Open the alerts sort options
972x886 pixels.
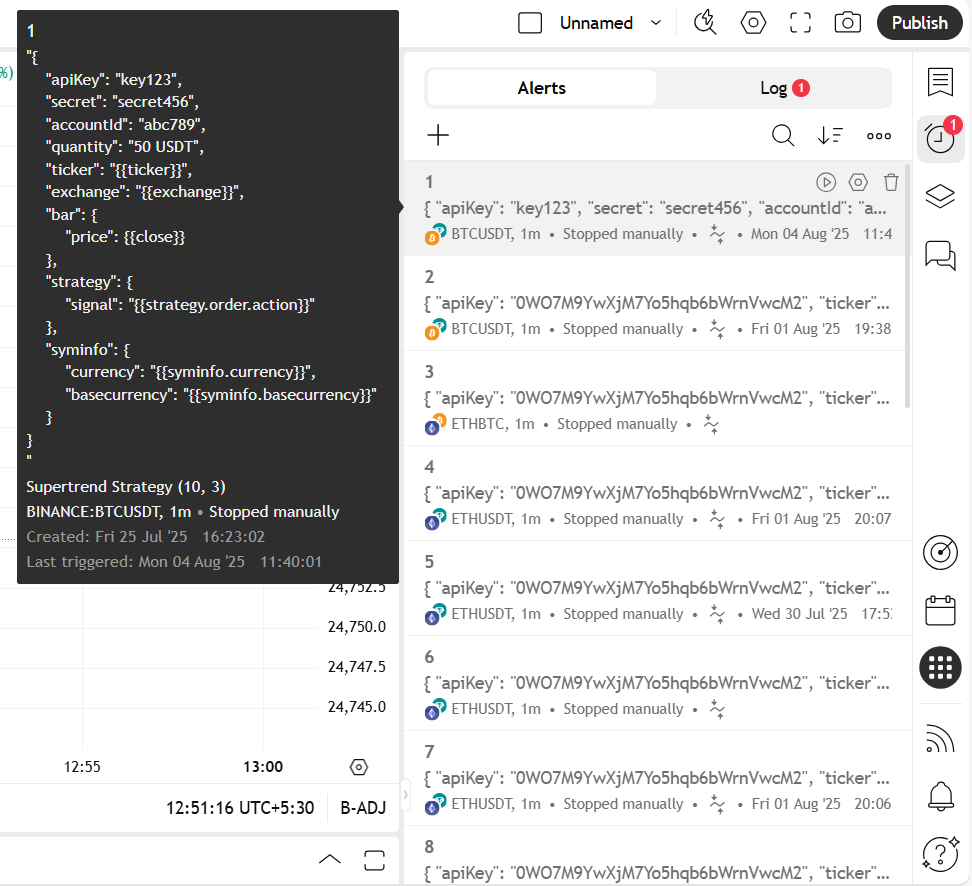pos(830,136)
